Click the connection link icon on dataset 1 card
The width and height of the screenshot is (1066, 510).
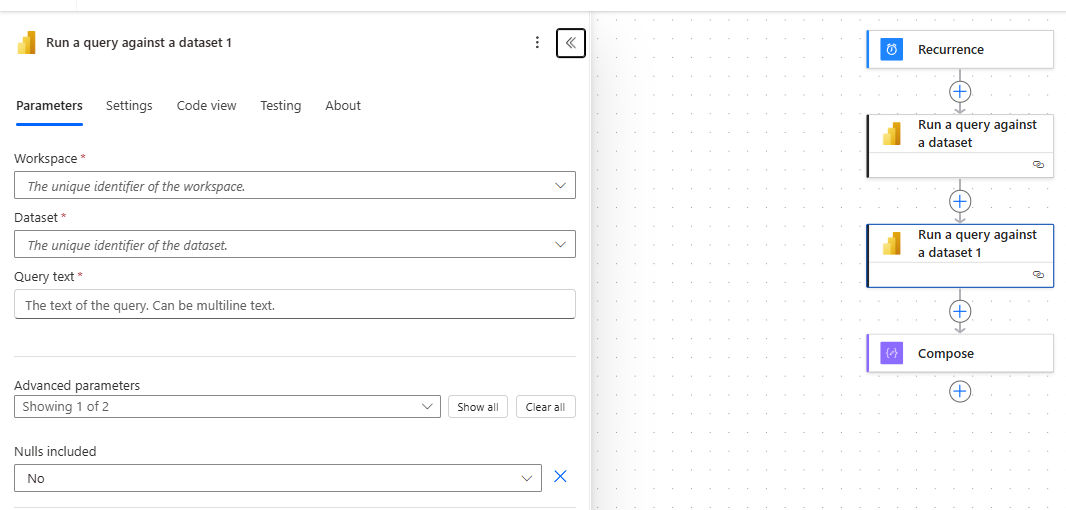coord(1037,274)
